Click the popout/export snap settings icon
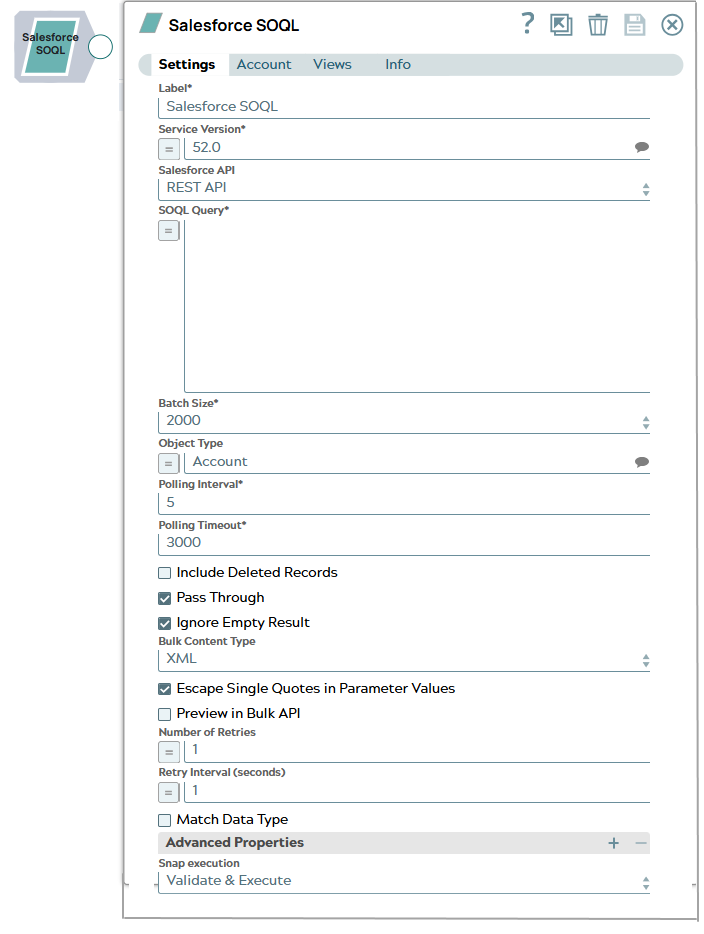The image size is (704, 934). 561,24
